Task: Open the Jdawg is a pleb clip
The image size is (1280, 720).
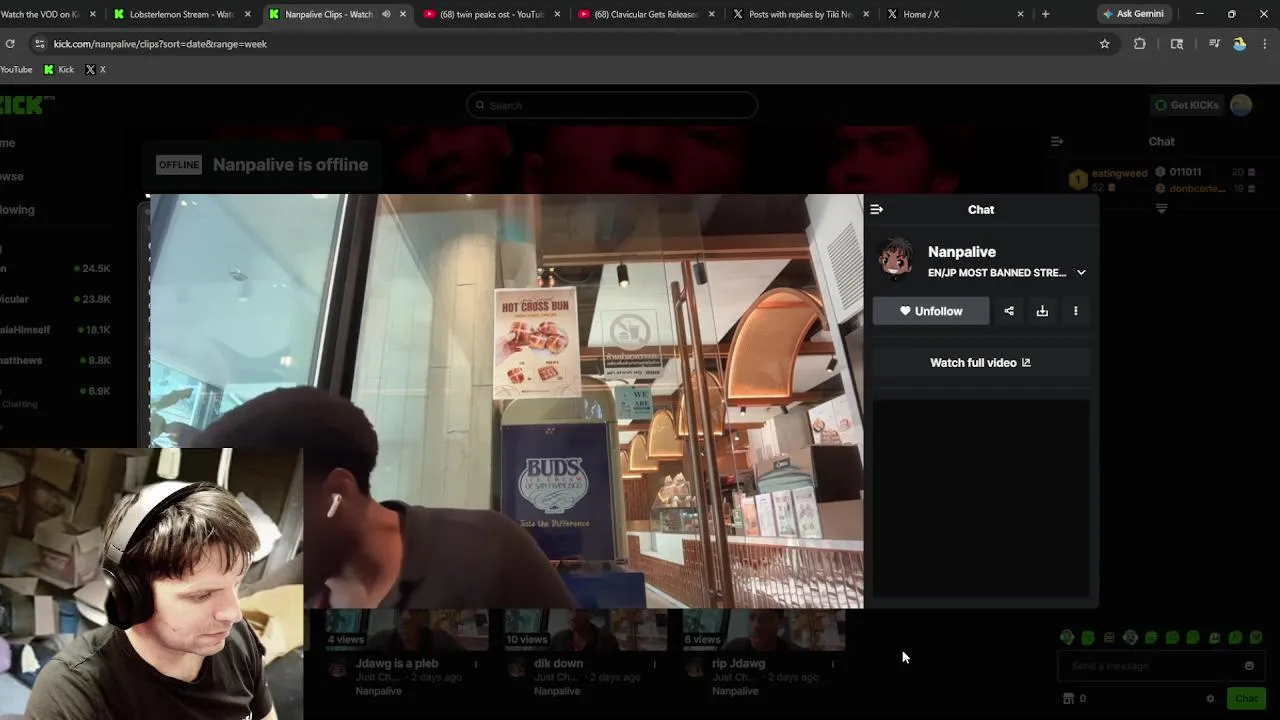Action: pos(397,663)
